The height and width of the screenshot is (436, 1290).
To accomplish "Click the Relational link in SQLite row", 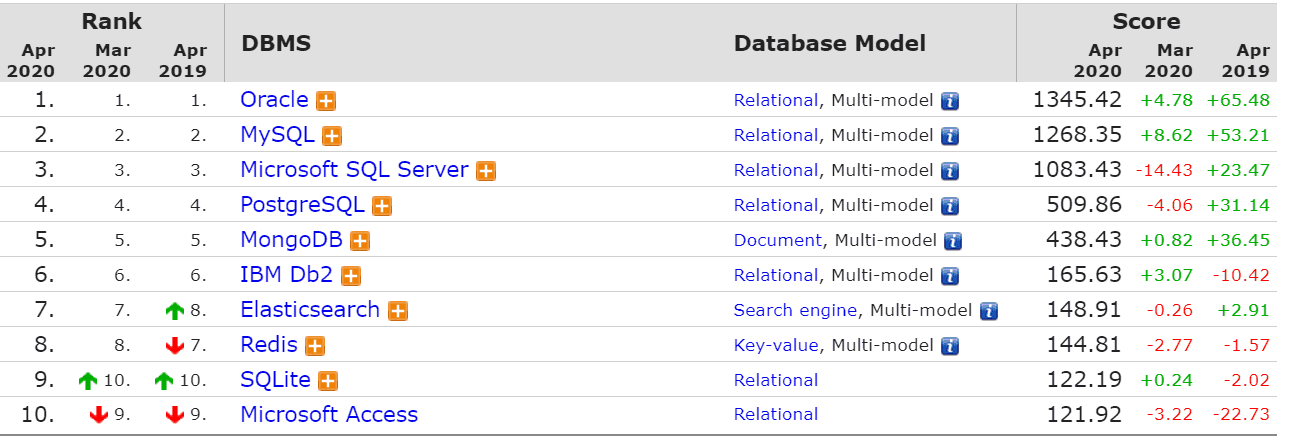I will tap(776, 380).
